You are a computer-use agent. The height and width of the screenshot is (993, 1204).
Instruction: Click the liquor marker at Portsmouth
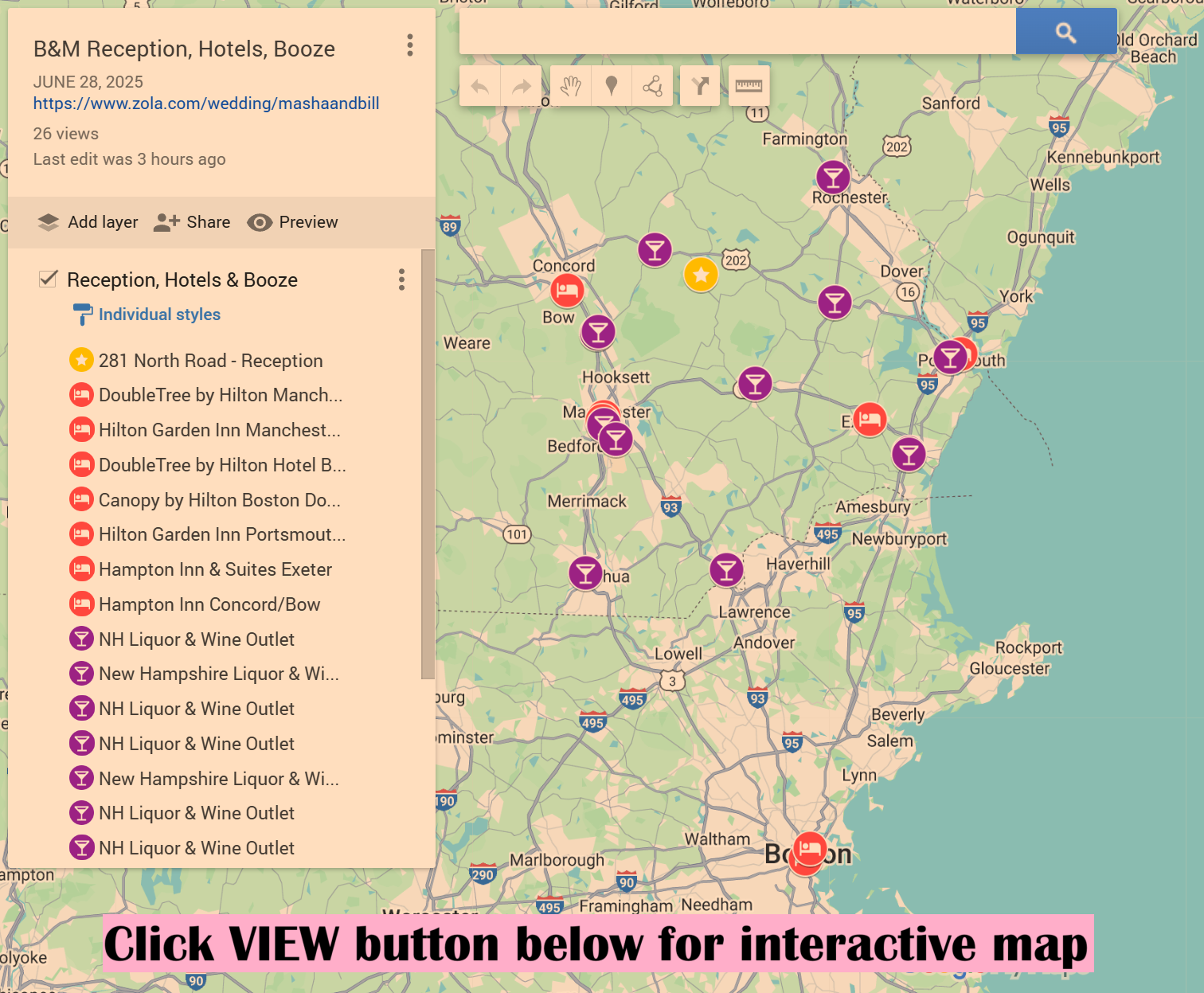(950, 357)
